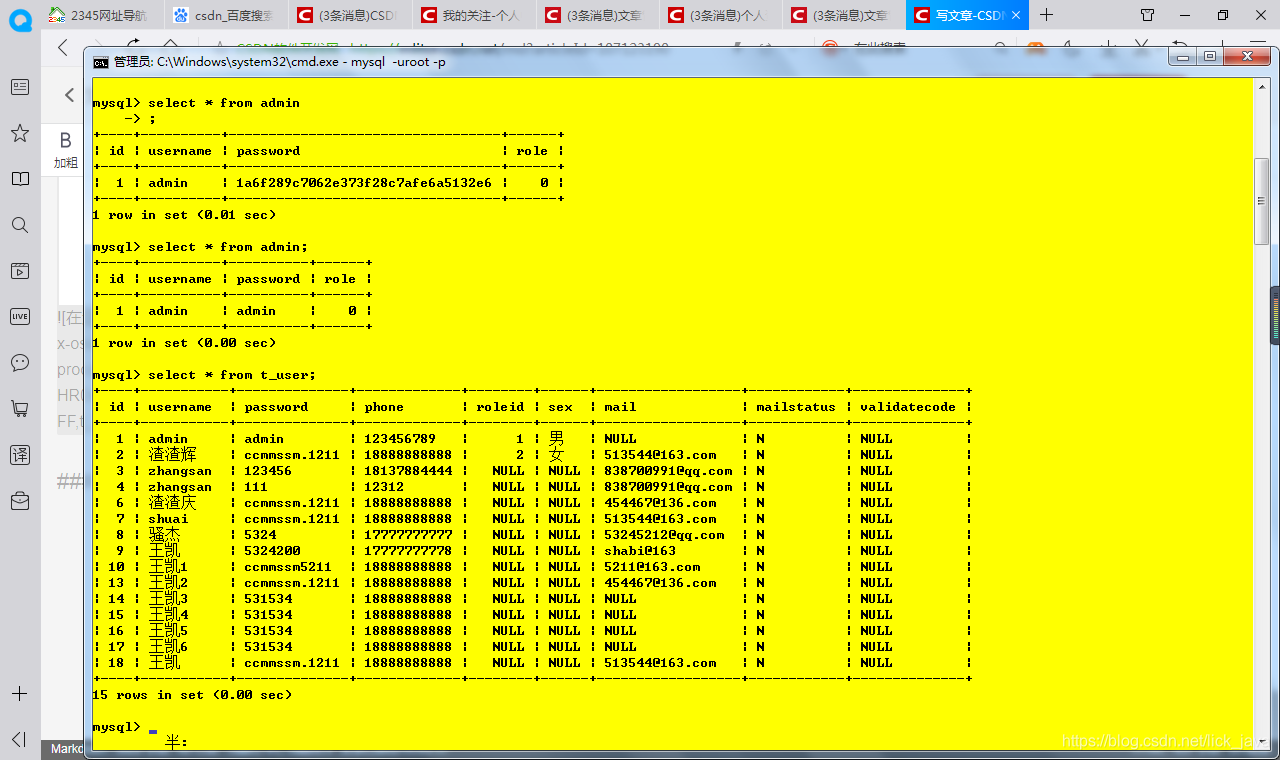
Task: Click the password cell ccmmssm5211
Action: (288, 567)
